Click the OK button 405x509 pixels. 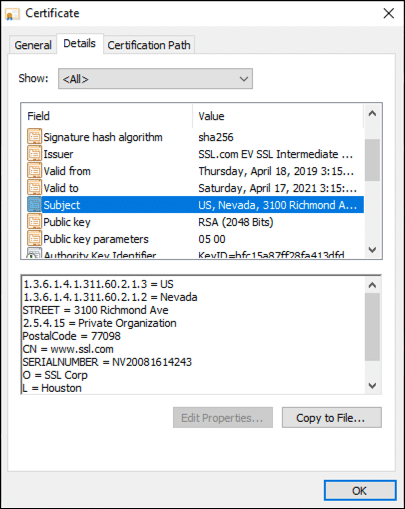[360, 491]
